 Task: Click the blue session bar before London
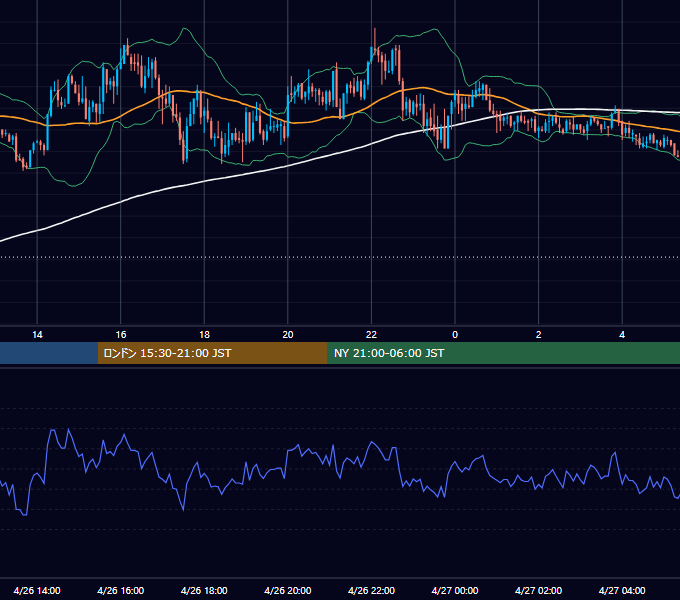tap(49, 353)
